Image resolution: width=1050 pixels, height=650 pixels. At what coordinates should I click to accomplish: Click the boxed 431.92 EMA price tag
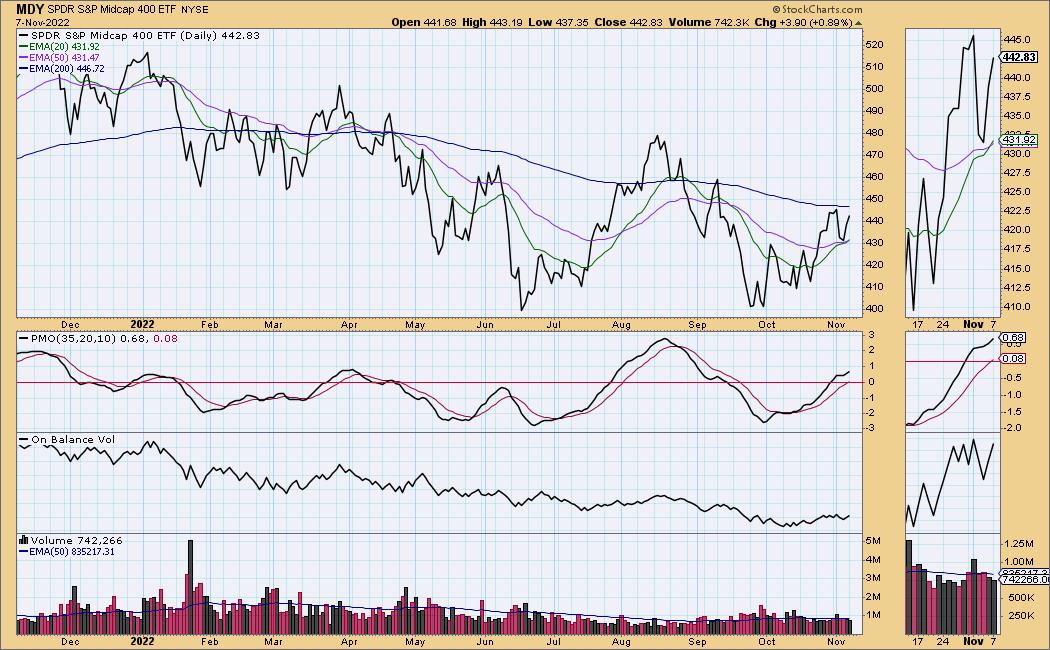[x=1019, y=140]
